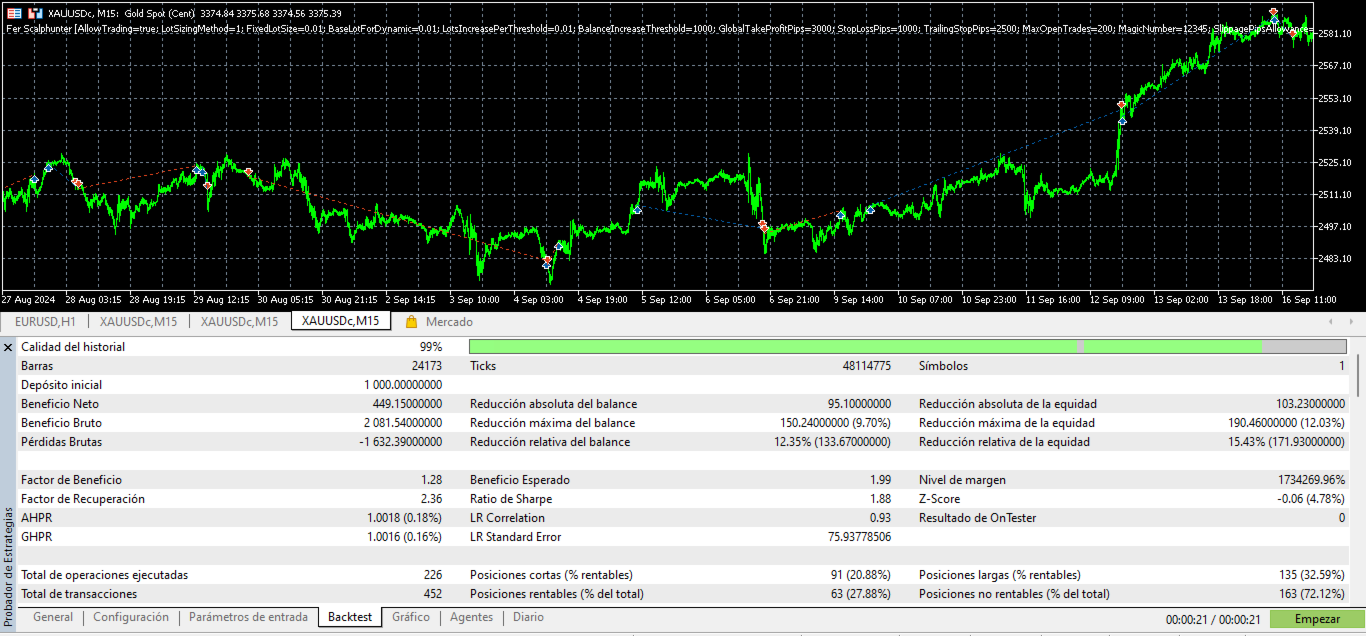Switch to the EURUSD,H1 chart tab

(x=45, y=322)
